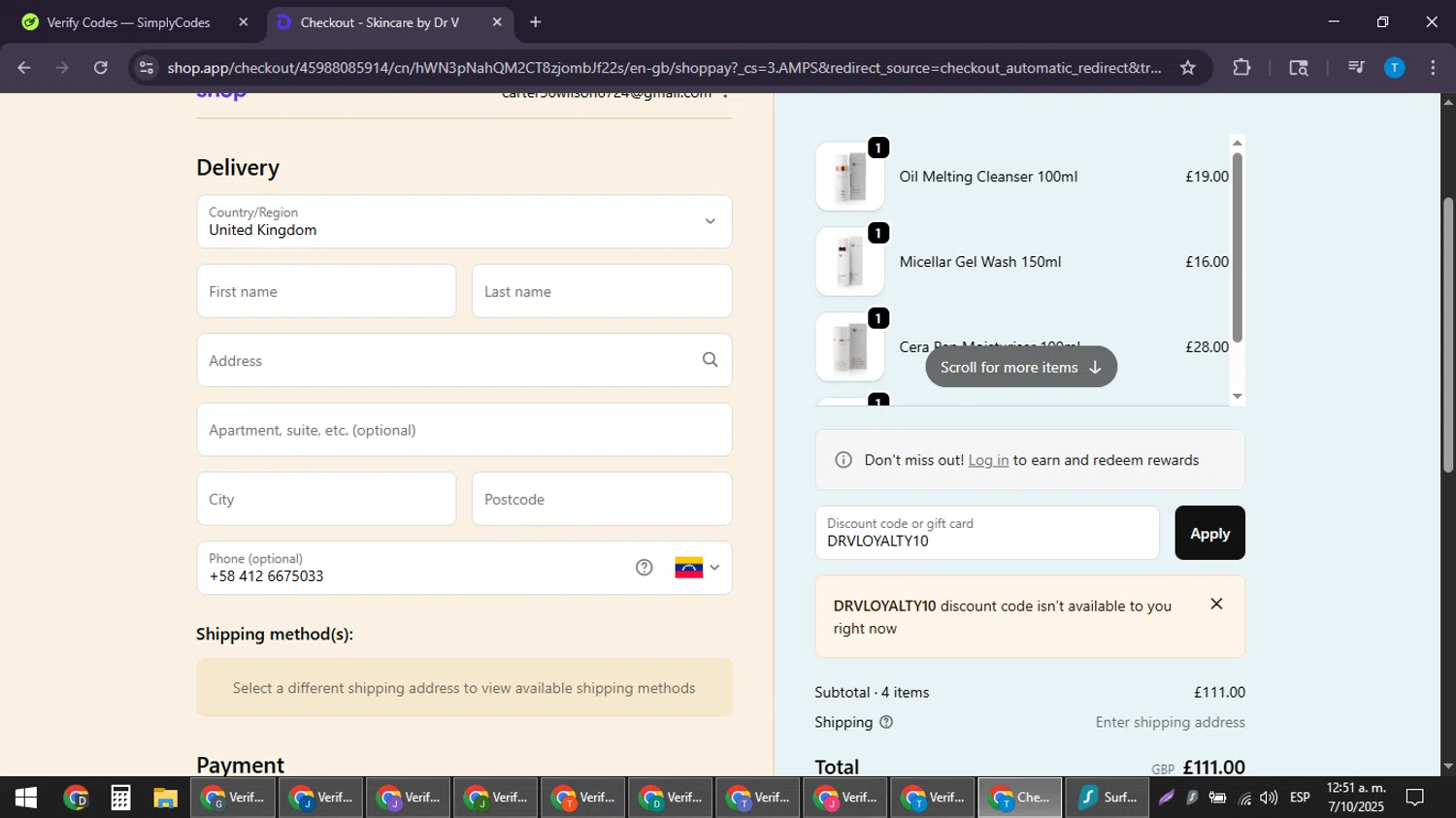Click the Apartment, suite optional field
Image resolution: width=1456 pixels, height=818 pixels.
(x=464, y=430)
